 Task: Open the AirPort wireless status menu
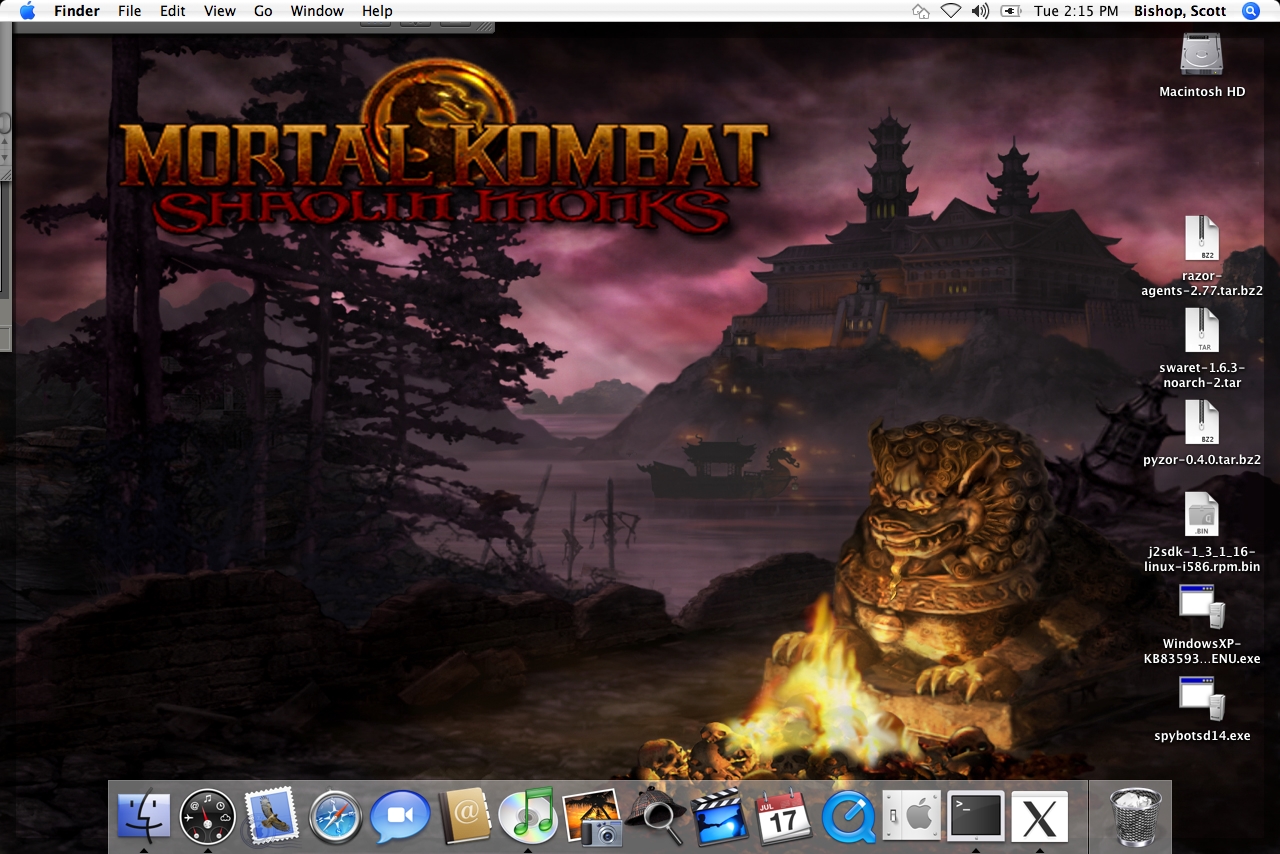coord(950,11)
